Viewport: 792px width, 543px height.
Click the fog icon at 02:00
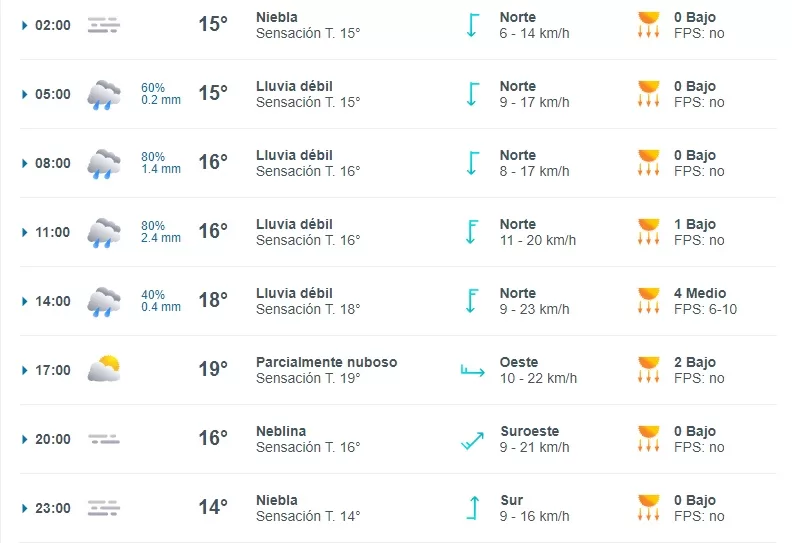click(103, 25)
